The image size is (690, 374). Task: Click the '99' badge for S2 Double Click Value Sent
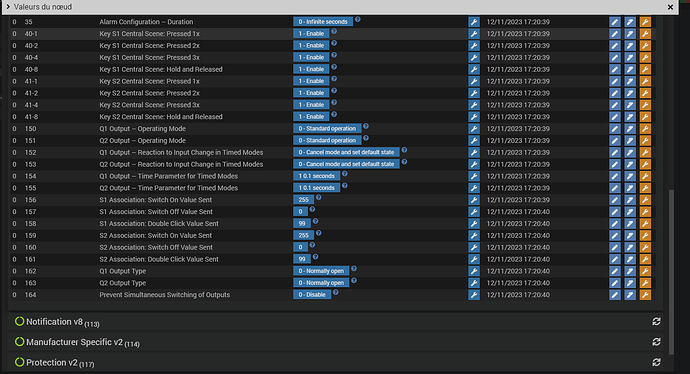(302, 259)
